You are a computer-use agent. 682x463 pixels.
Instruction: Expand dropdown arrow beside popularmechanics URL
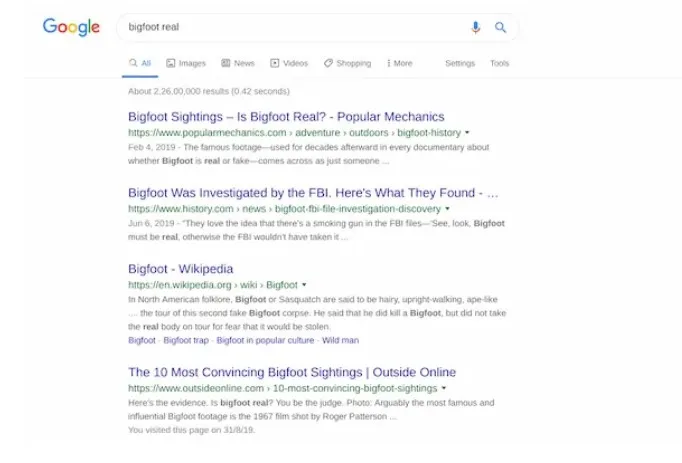point(467,133)
